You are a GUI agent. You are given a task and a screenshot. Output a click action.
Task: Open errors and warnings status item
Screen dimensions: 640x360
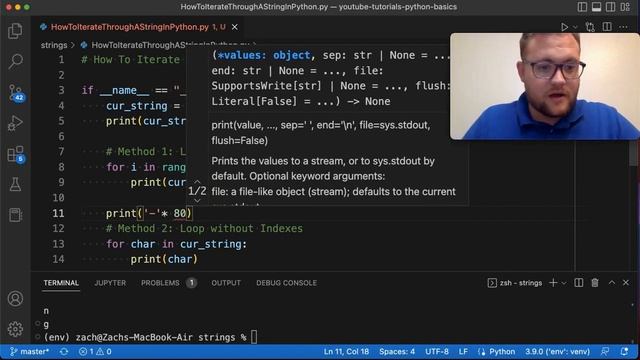tap(95, 351)
